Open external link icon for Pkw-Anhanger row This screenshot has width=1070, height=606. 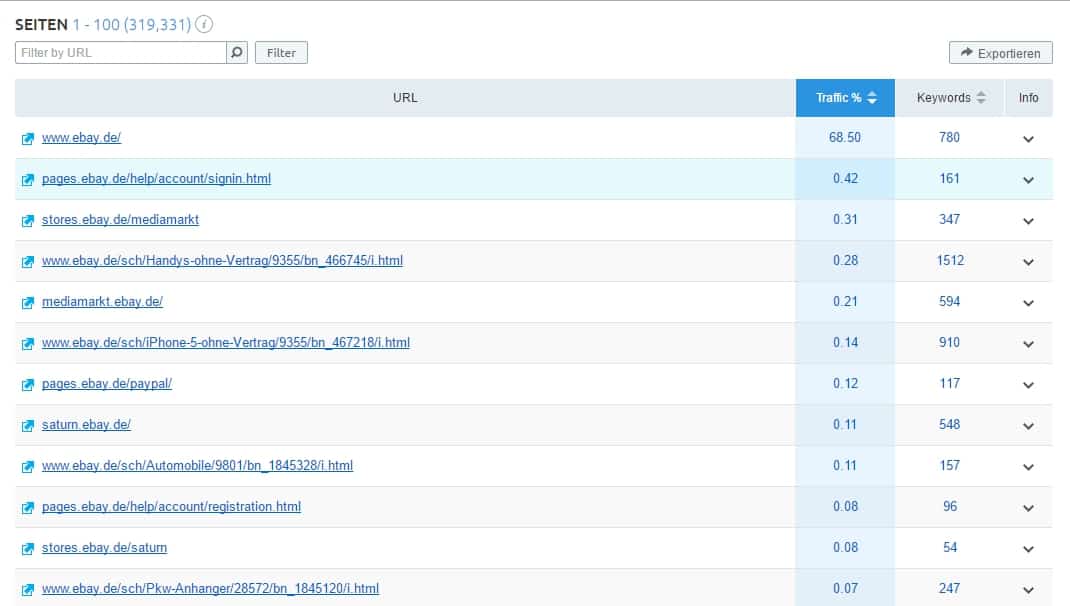click(x=27, y=589)
